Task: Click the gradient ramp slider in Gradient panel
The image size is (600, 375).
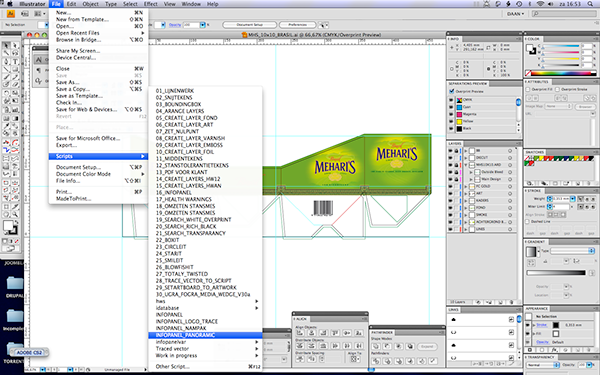Action: click(x=556, y=273)
